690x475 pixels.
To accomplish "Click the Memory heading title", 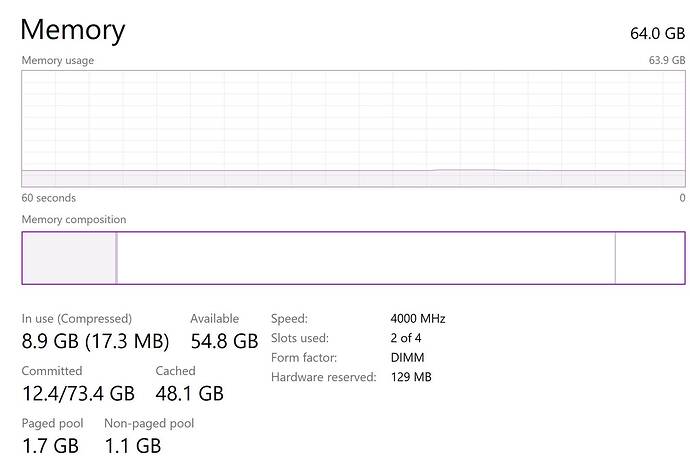I will (x=73, y=30).
